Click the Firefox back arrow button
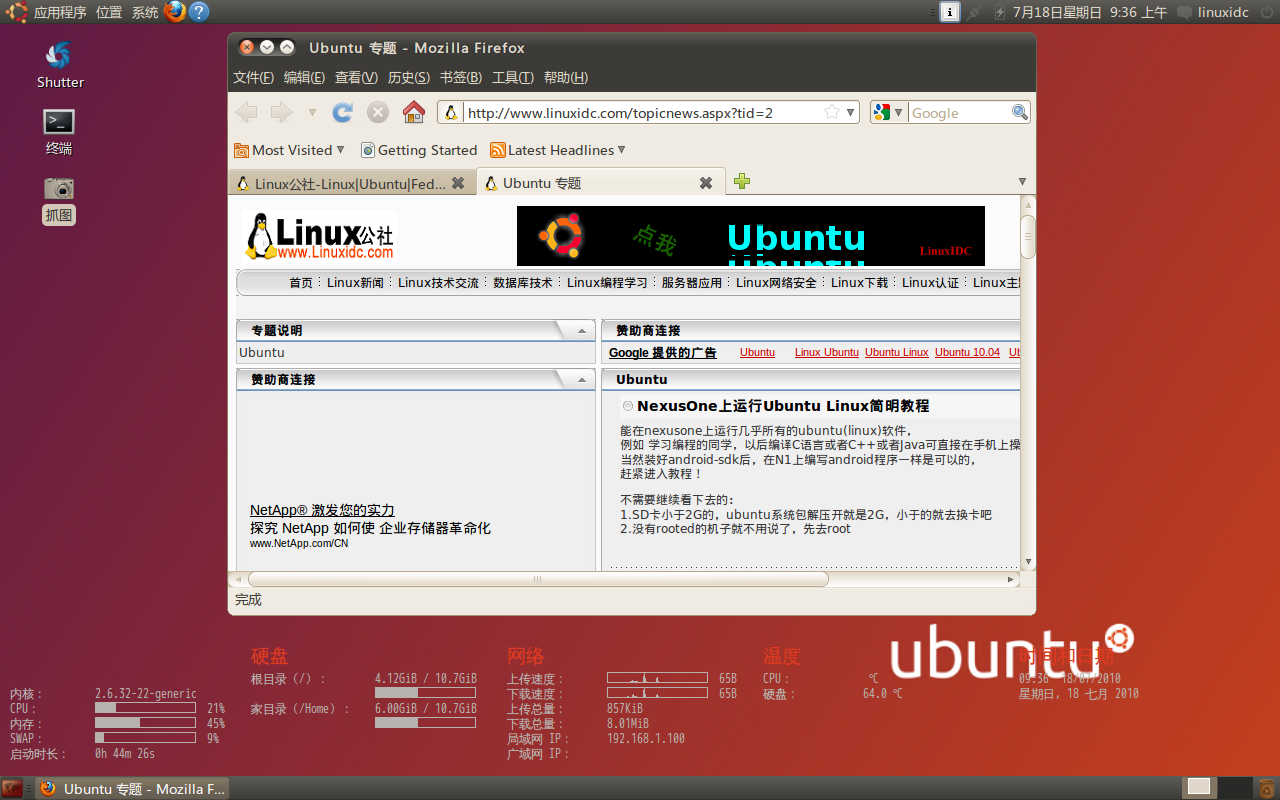1280x800 pixels. (x=246, y=112)
